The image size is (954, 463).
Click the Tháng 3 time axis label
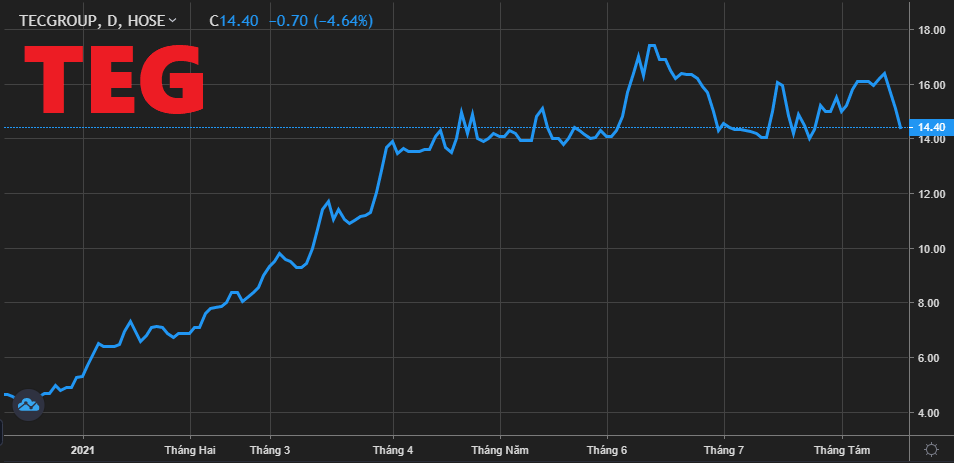click(x=270, y=450)
